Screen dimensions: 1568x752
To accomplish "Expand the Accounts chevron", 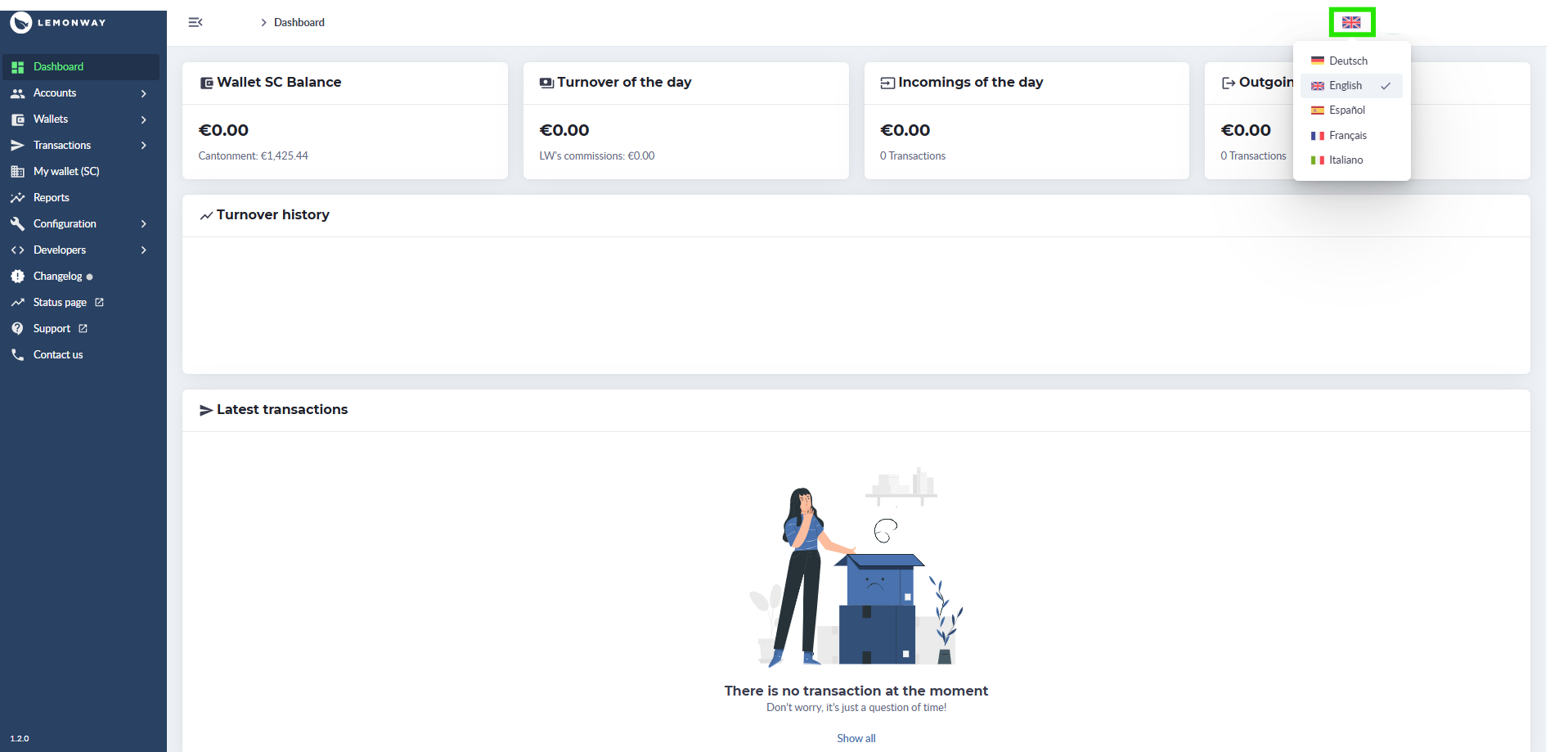I will [143, 93].
